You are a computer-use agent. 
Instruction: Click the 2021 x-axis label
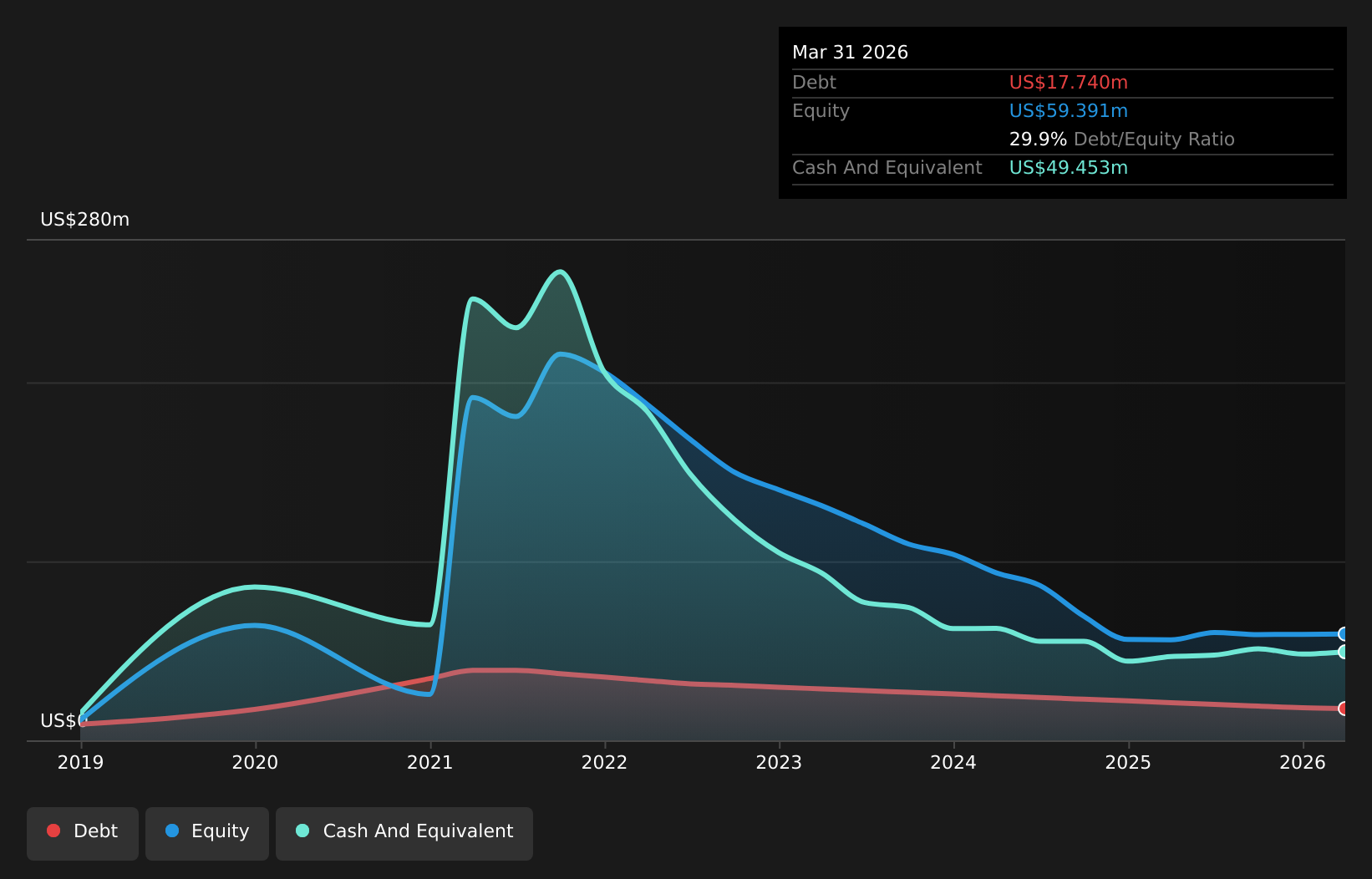[x=429, y=763]
